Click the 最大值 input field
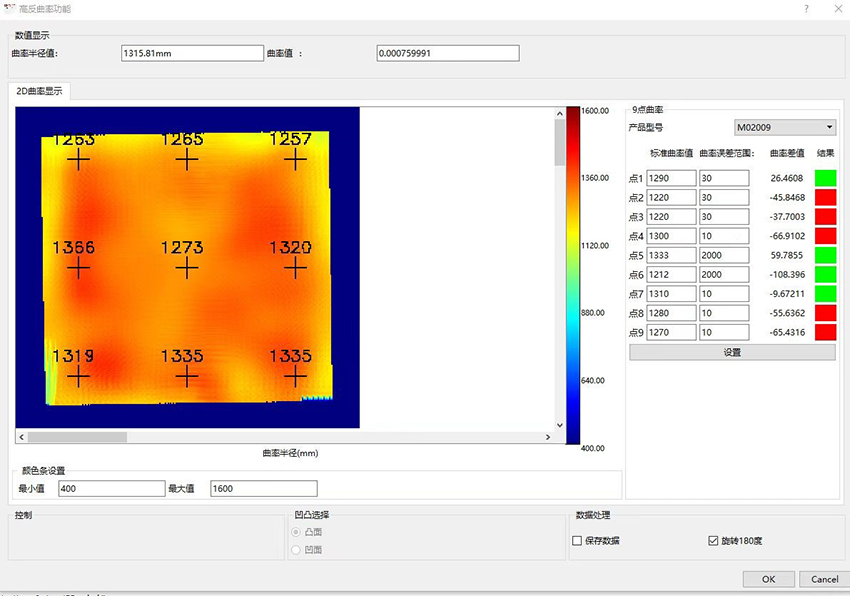The image size is (850, 596). (263, 489)
